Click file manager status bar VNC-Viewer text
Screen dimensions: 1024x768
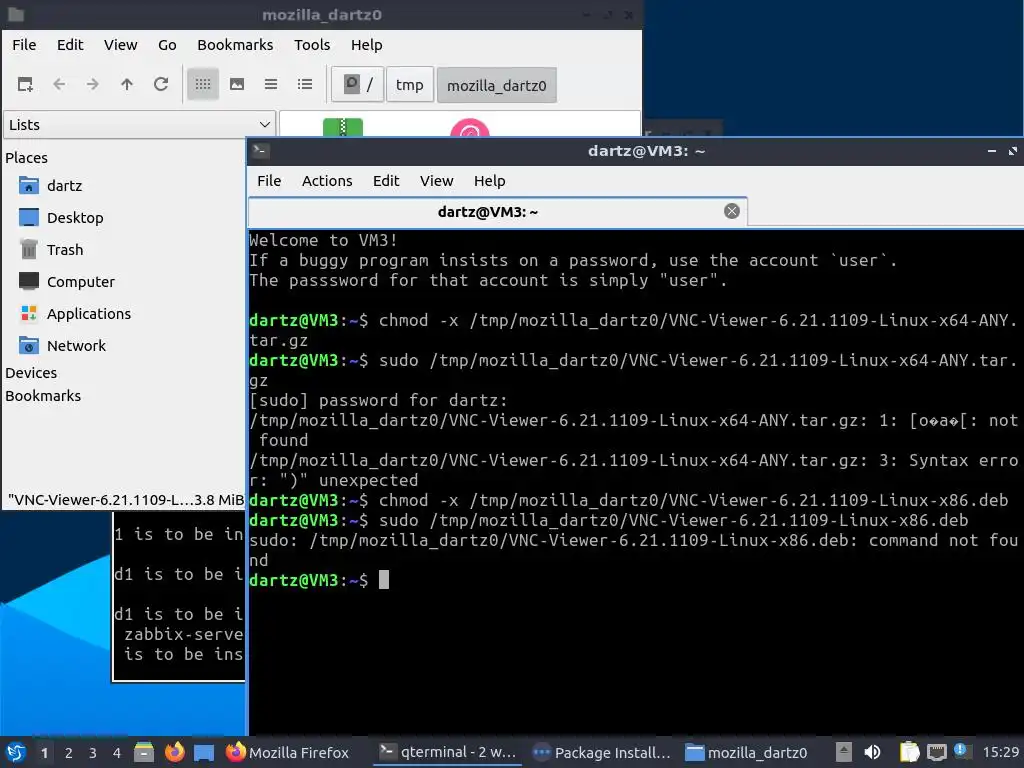tap(126, 500)
